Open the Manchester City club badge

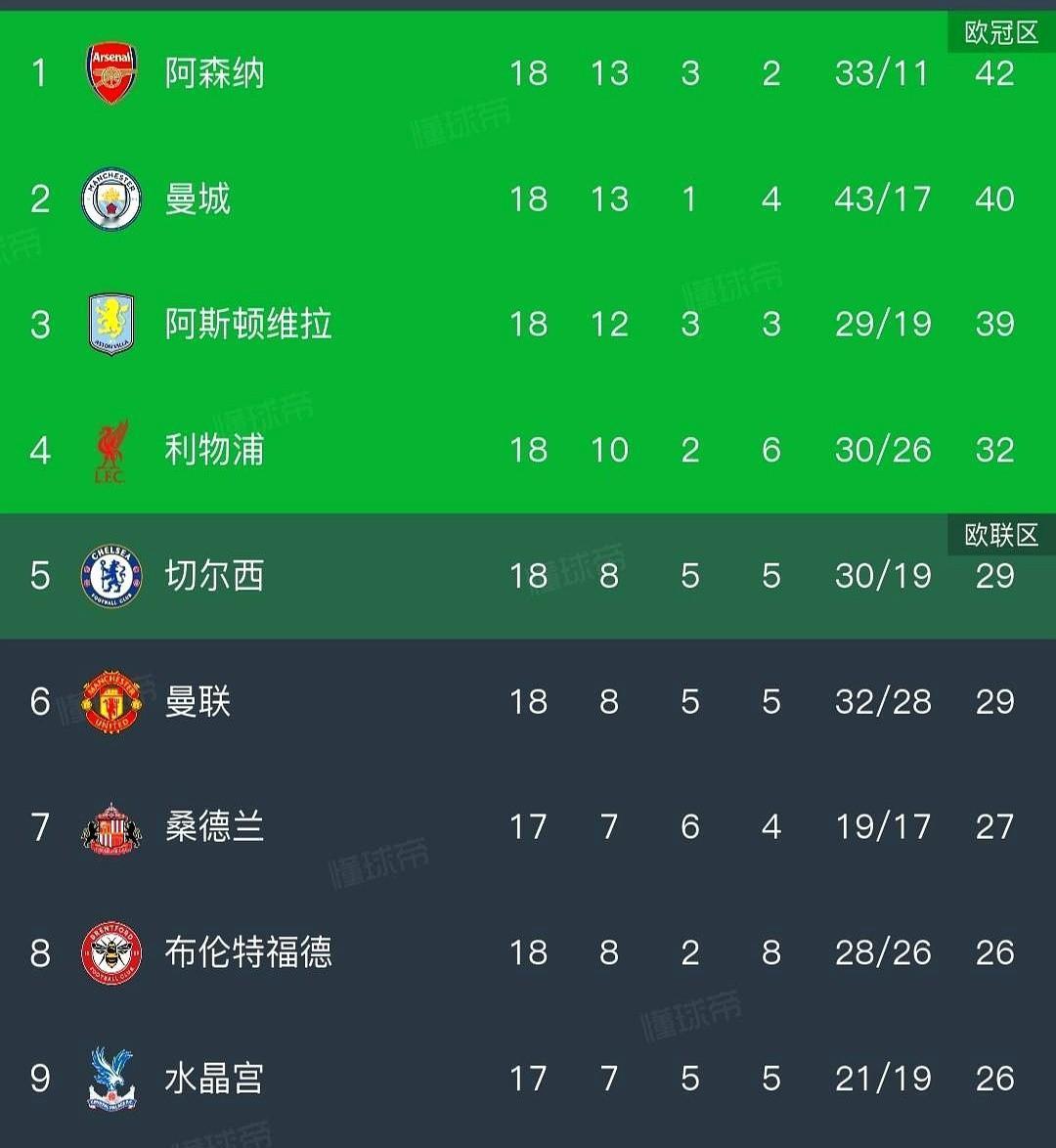click(110, 199)
